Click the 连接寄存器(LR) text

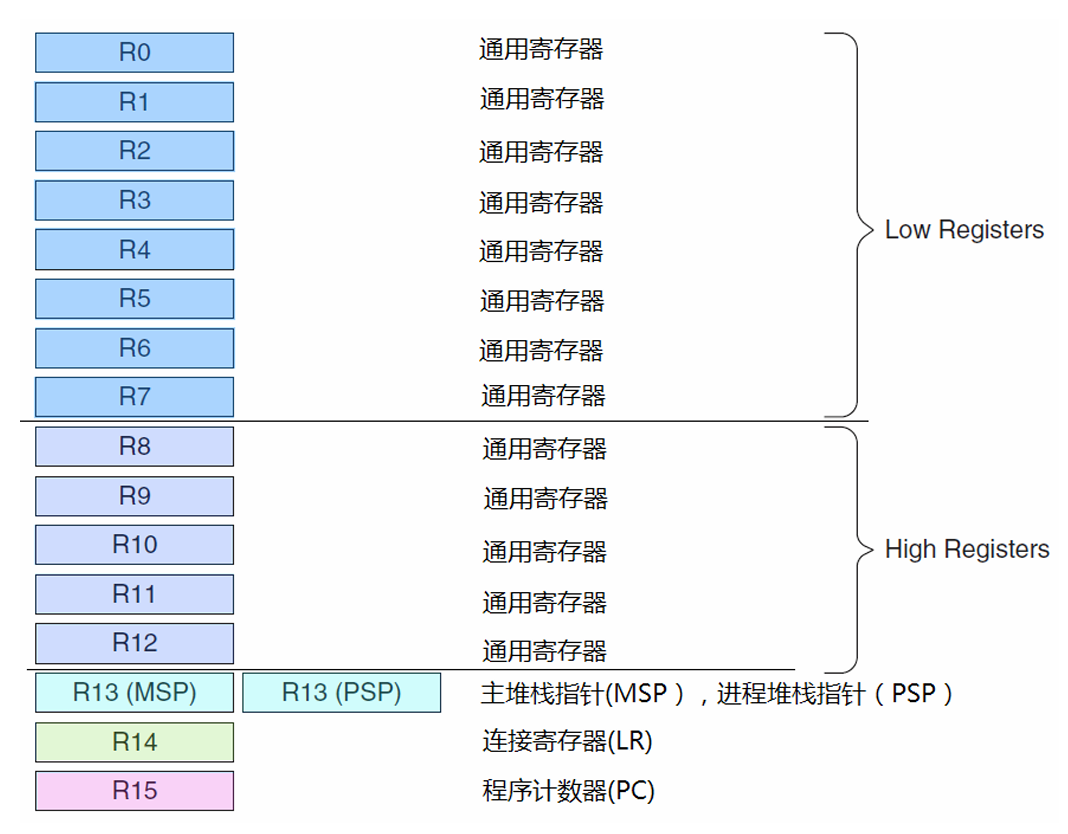[567, 742]
